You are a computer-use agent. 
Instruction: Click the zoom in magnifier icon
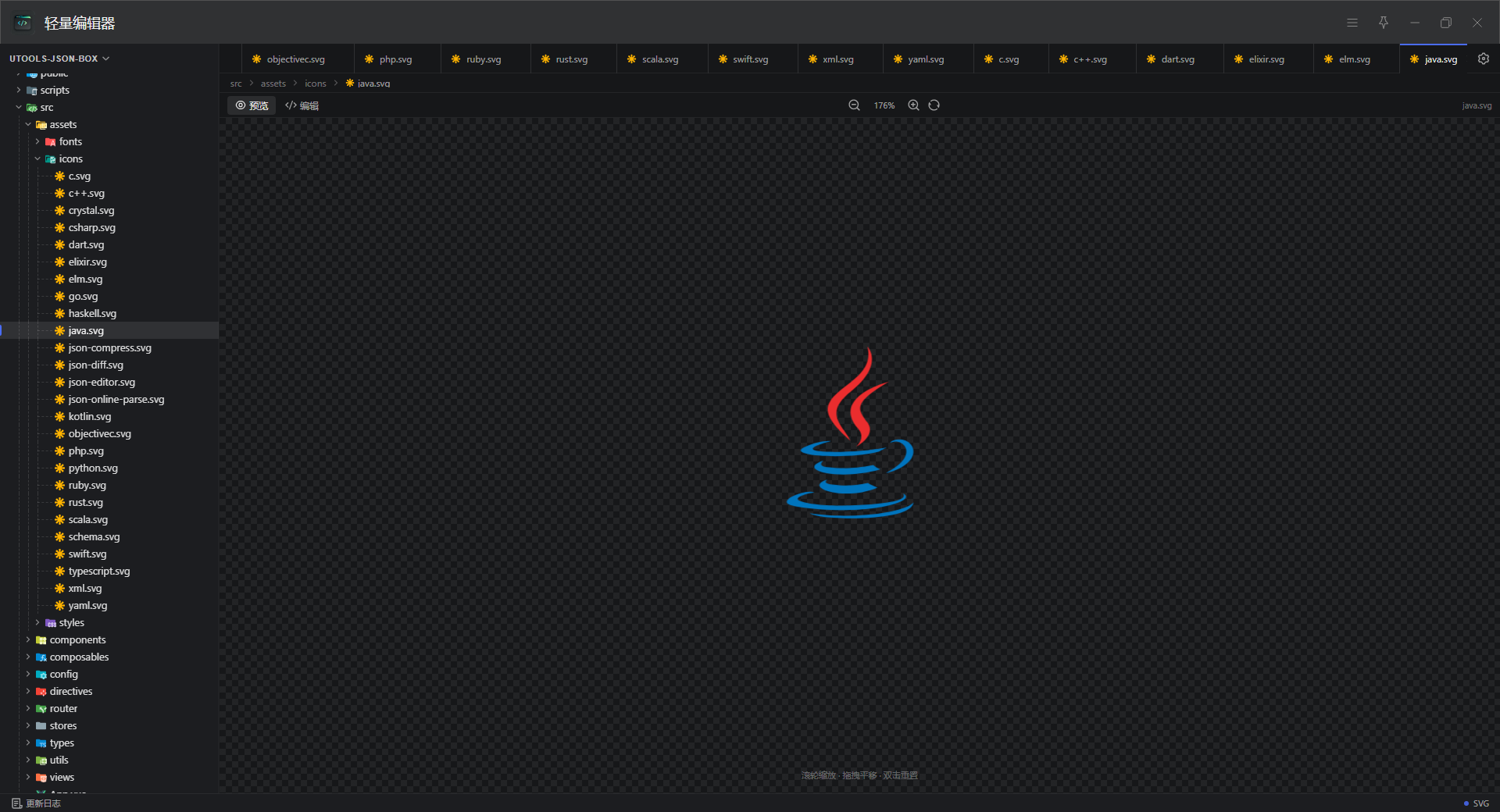(913, 105)
